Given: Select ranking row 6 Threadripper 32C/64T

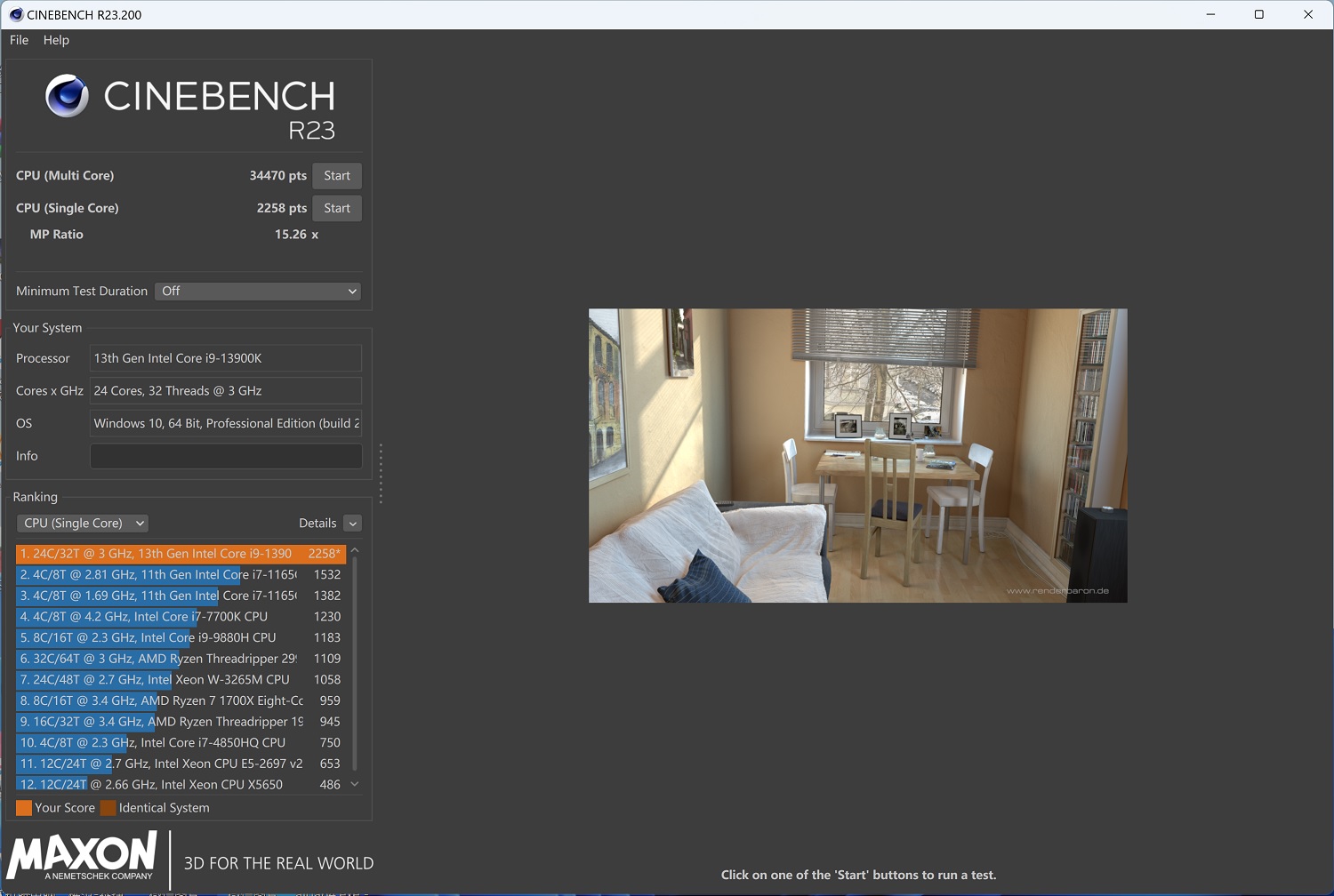Looking at the screenshot, I should click(x=181, y=659).
